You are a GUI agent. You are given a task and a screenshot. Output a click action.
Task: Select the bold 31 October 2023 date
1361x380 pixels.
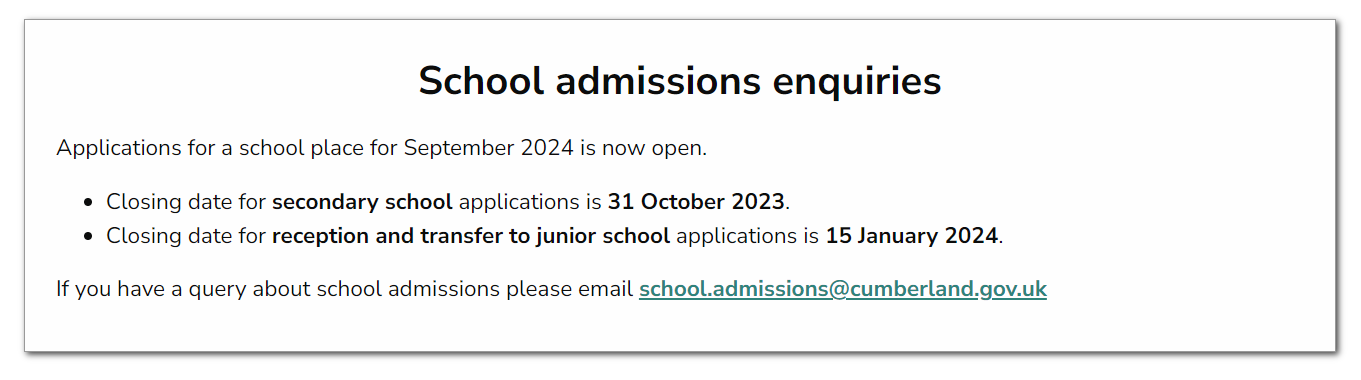click(x=696, y=202)
